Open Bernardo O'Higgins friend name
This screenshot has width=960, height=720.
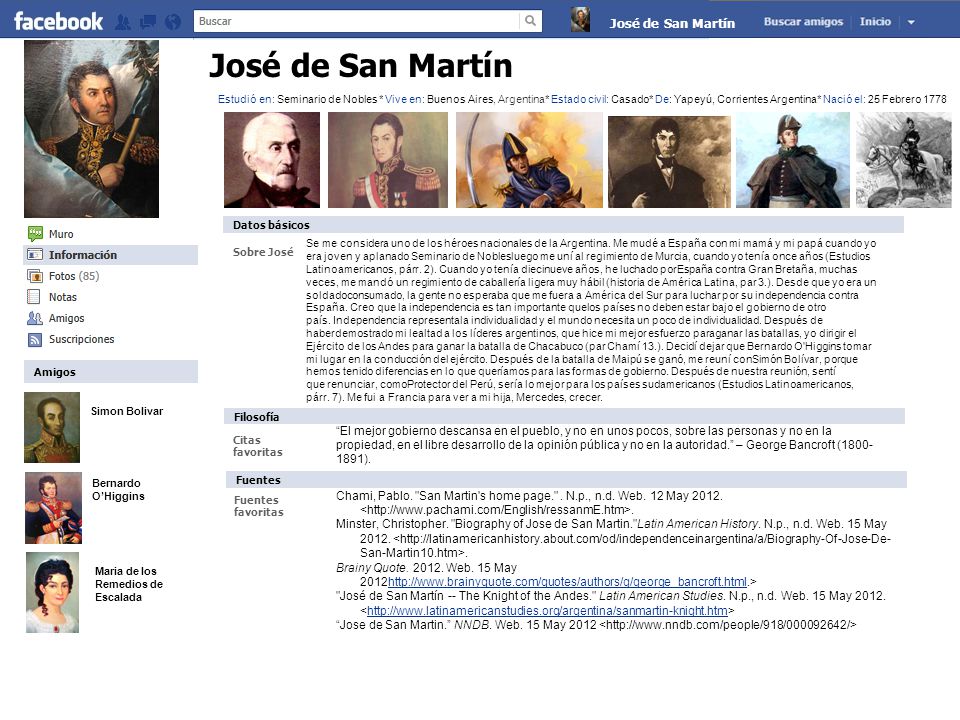click(119, 490)
